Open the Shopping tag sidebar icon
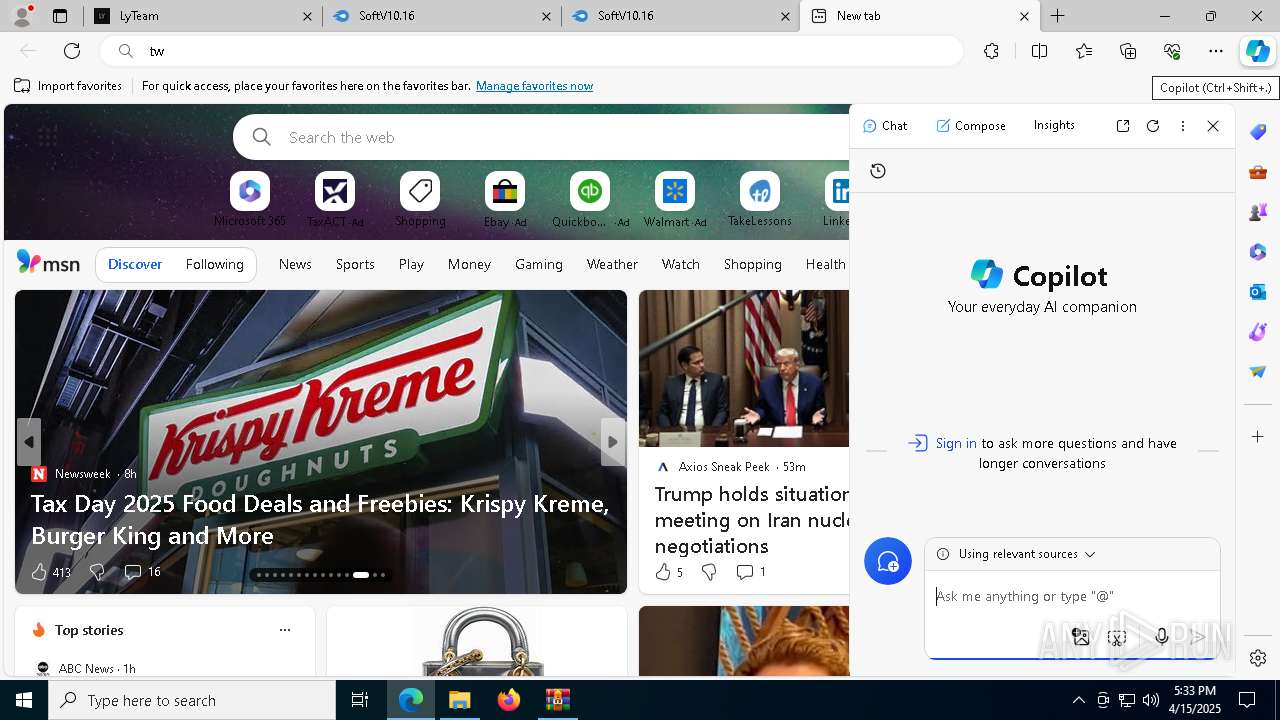1280x720 pixels. pyautogui.click(x=1258, y=132)
